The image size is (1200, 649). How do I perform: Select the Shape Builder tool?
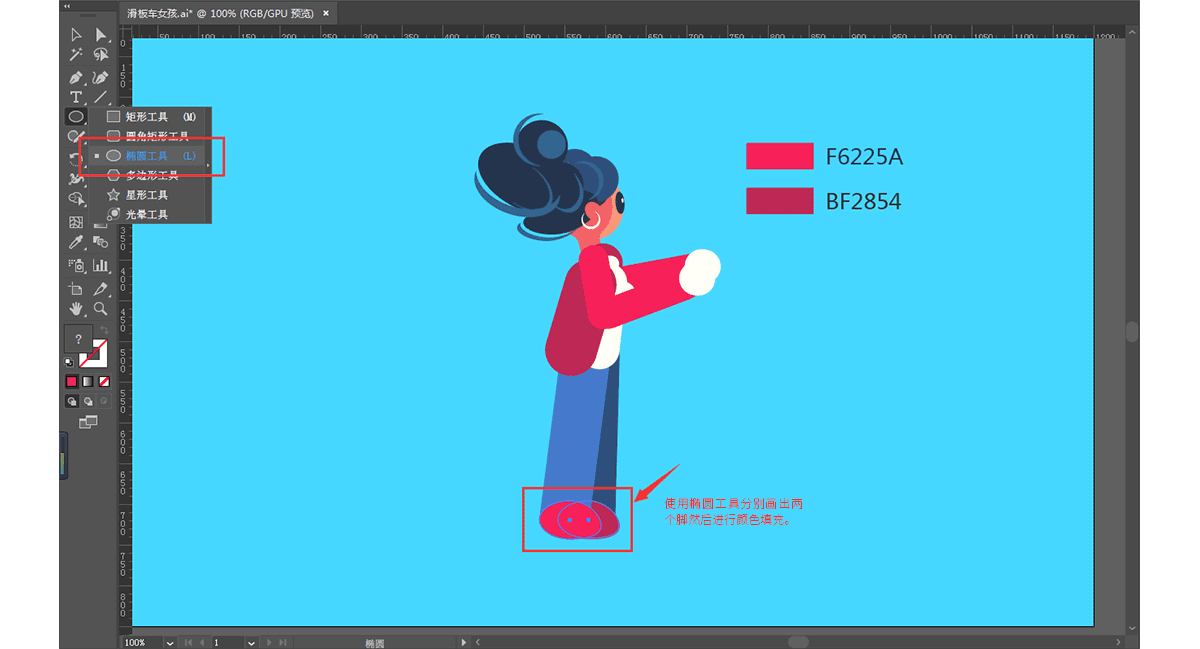coord(76,200)
